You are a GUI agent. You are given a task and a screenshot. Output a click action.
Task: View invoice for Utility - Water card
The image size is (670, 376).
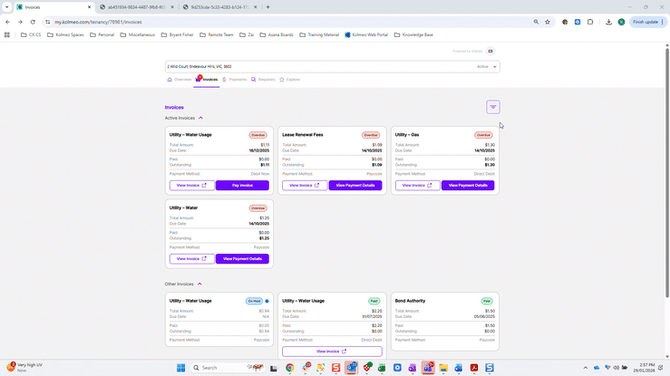tap(192, 259)
